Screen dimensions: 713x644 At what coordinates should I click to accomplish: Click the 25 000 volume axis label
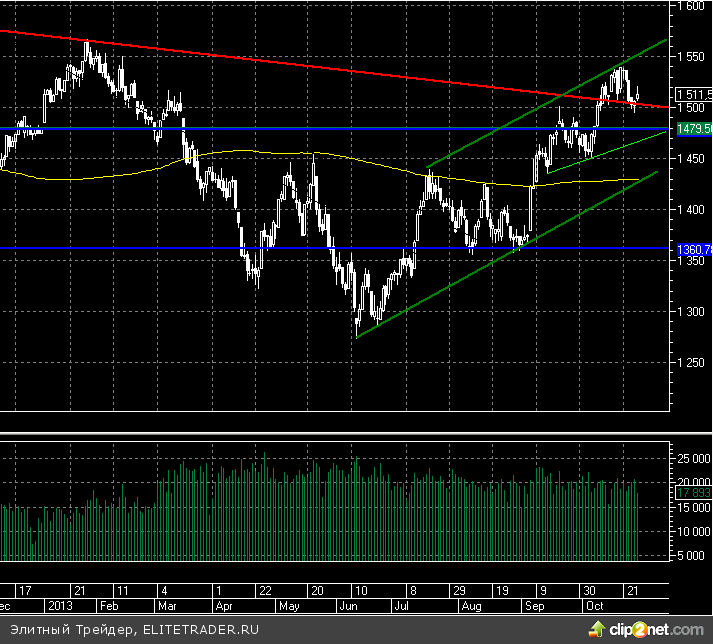[692, 459]
